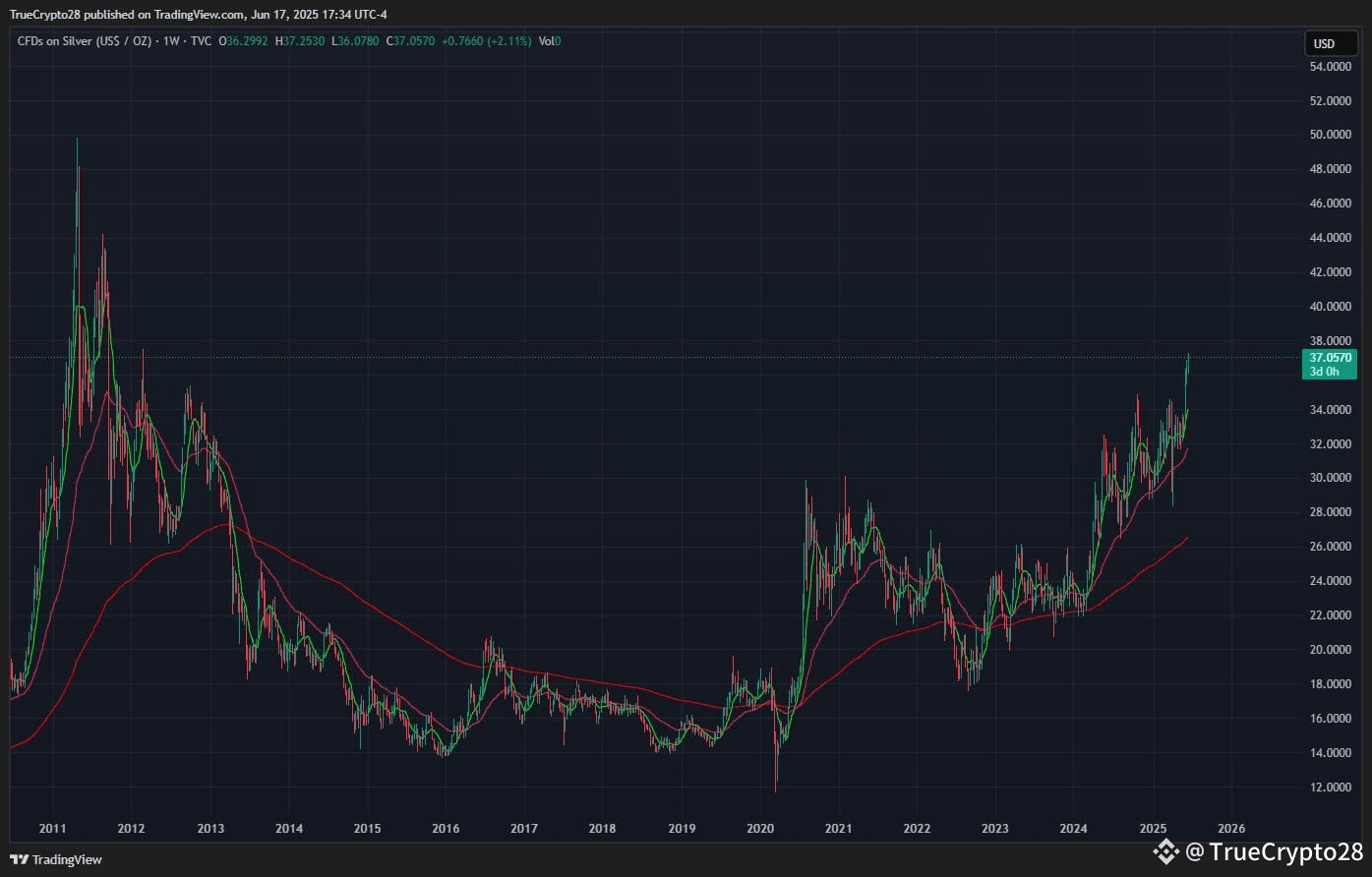Screen dimensions: 1372x877
Task: Click the high value H37.2530
Action: click(x=300, y=41)
